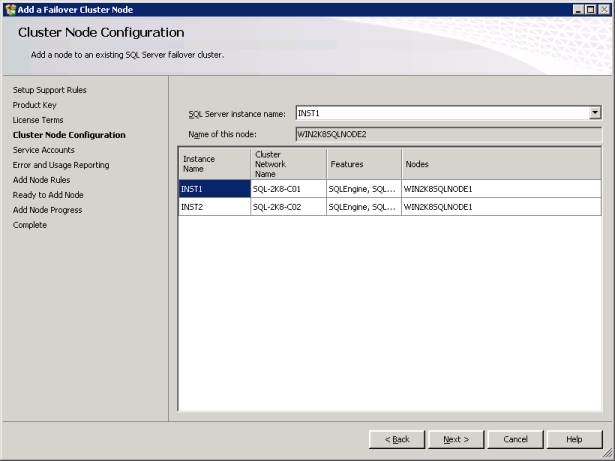Select Service Accounts step in sidebar
Image resolution: width=615 pixels, height=461 pixels.
43,150
